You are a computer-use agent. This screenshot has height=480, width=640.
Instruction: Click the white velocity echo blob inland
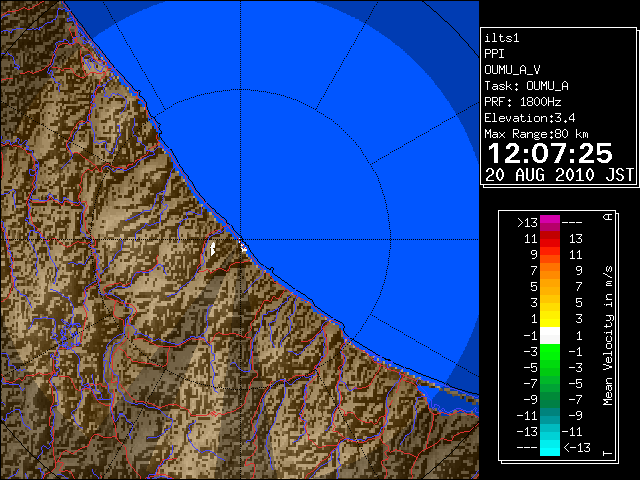(213, 248)
